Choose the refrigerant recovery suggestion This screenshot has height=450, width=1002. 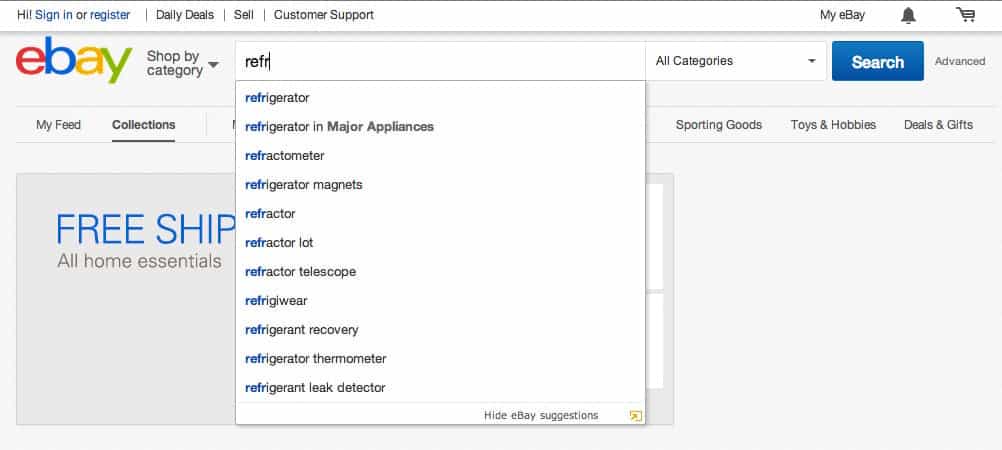pos(440,330)
